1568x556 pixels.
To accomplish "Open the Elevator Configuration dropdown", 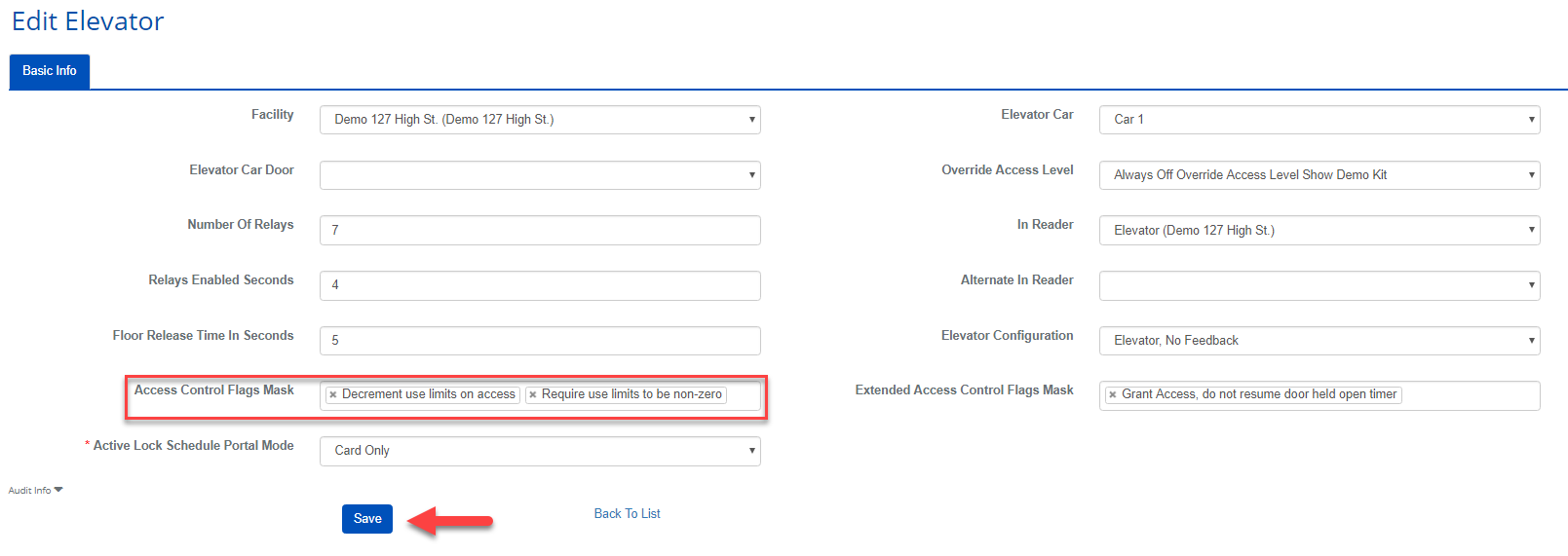I will click(x=1319, y=341).
